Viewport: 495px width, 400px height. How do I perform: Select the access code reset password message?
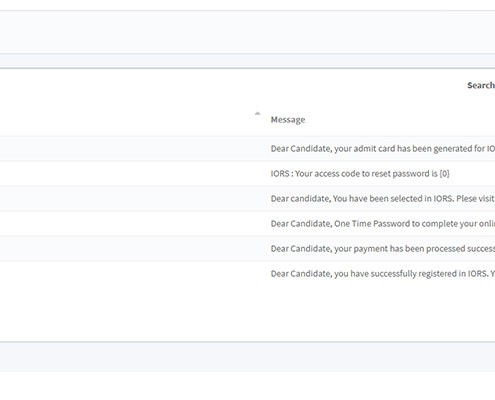pos(360,174)
